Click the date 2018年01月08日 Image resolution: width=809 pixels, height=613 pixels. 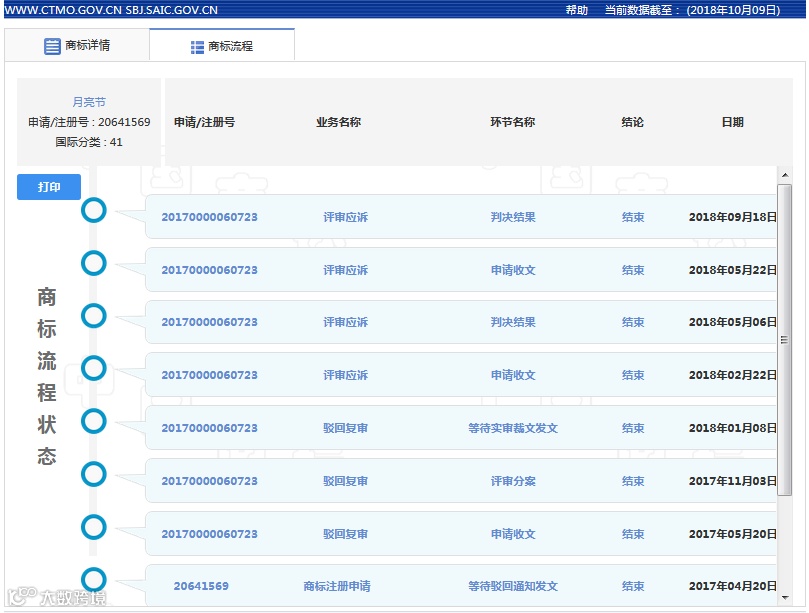tap(733, 428)
